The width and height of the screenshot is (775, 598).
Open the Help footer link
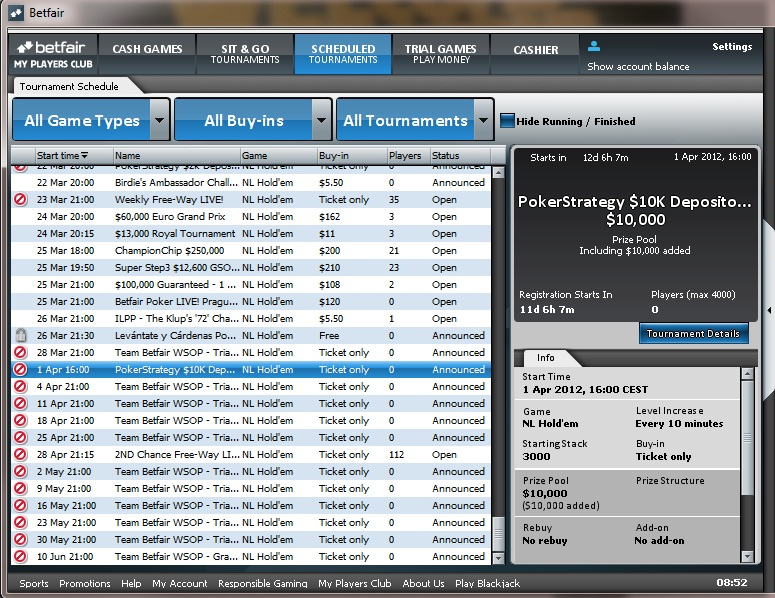pos(131,584)
